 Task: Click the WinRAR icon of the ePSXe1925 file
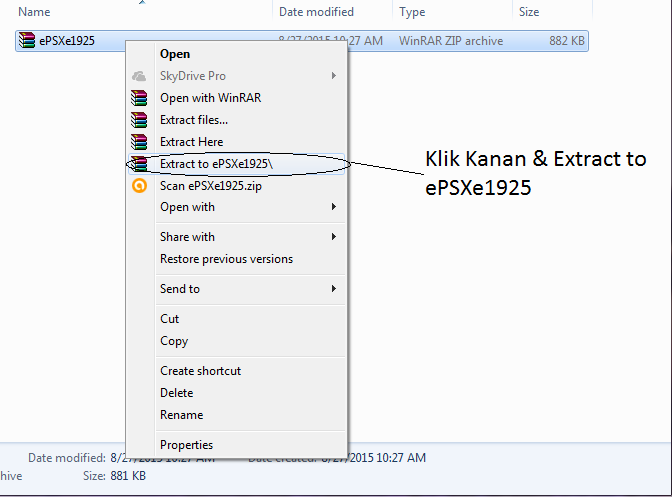(27, 41)
